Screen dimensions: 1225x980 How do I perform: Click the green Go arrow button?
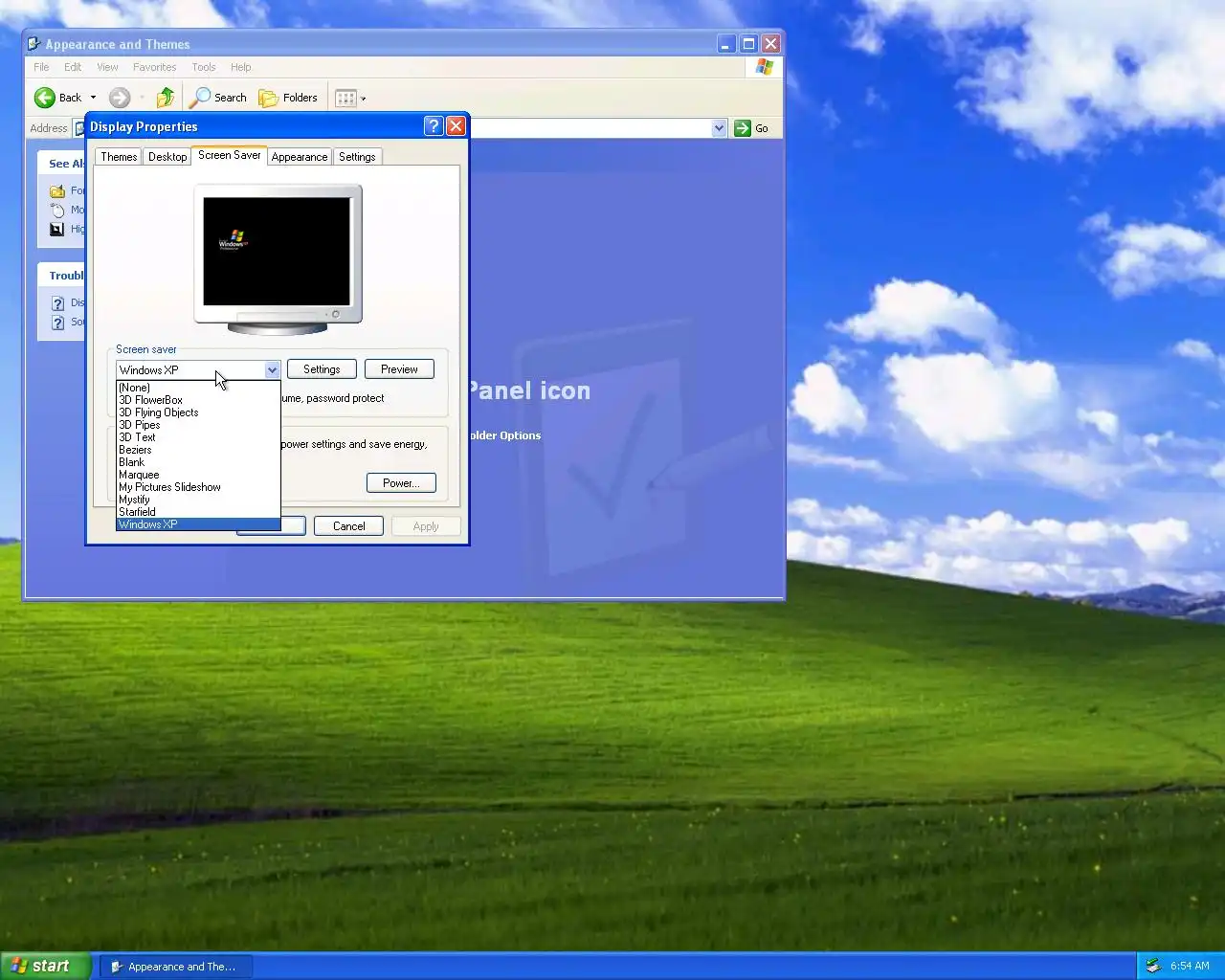pyautogui.click(x=743, y=128)
